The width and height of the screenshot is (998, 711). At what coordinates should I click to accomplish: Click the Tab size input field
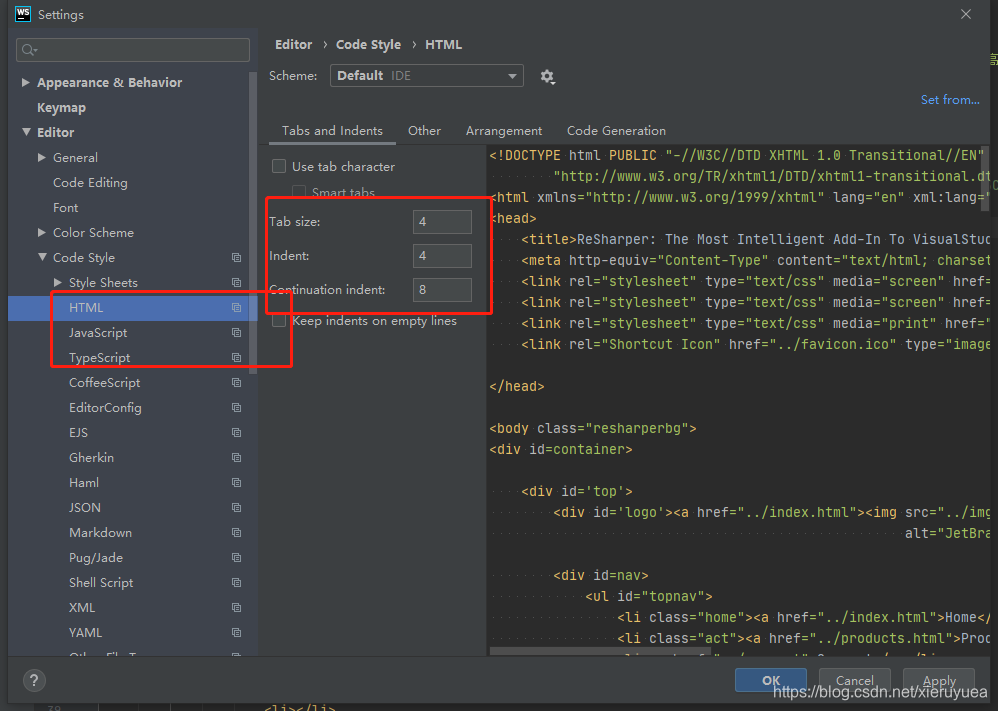click(x=442, y=222)
